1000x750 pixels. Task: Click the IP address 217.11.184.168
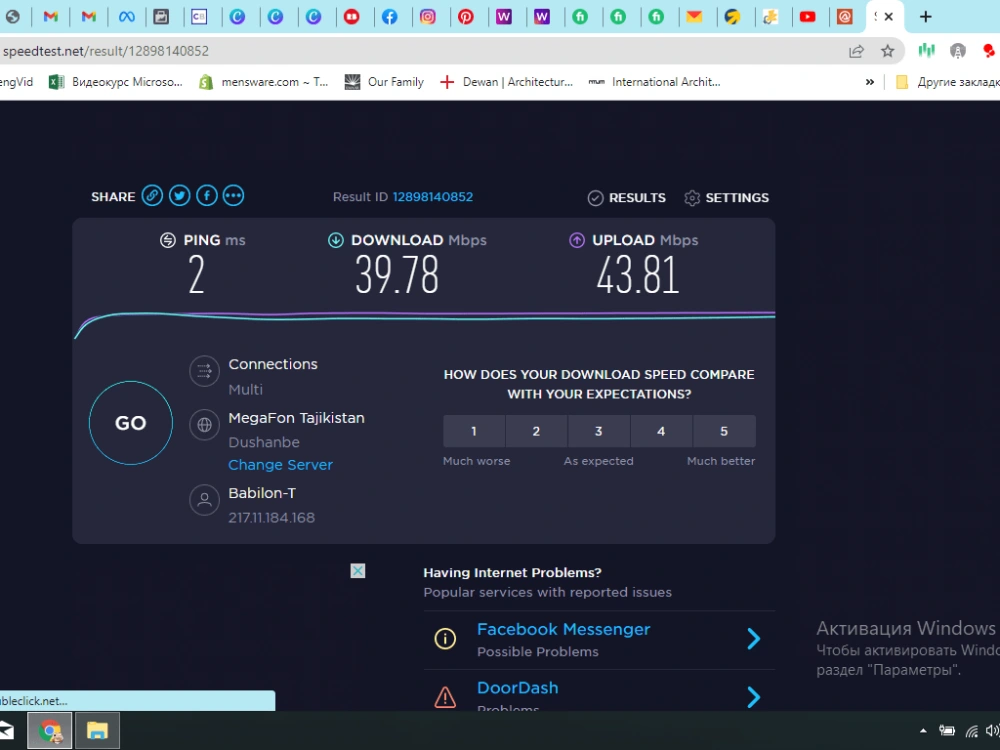coord(272,517)
